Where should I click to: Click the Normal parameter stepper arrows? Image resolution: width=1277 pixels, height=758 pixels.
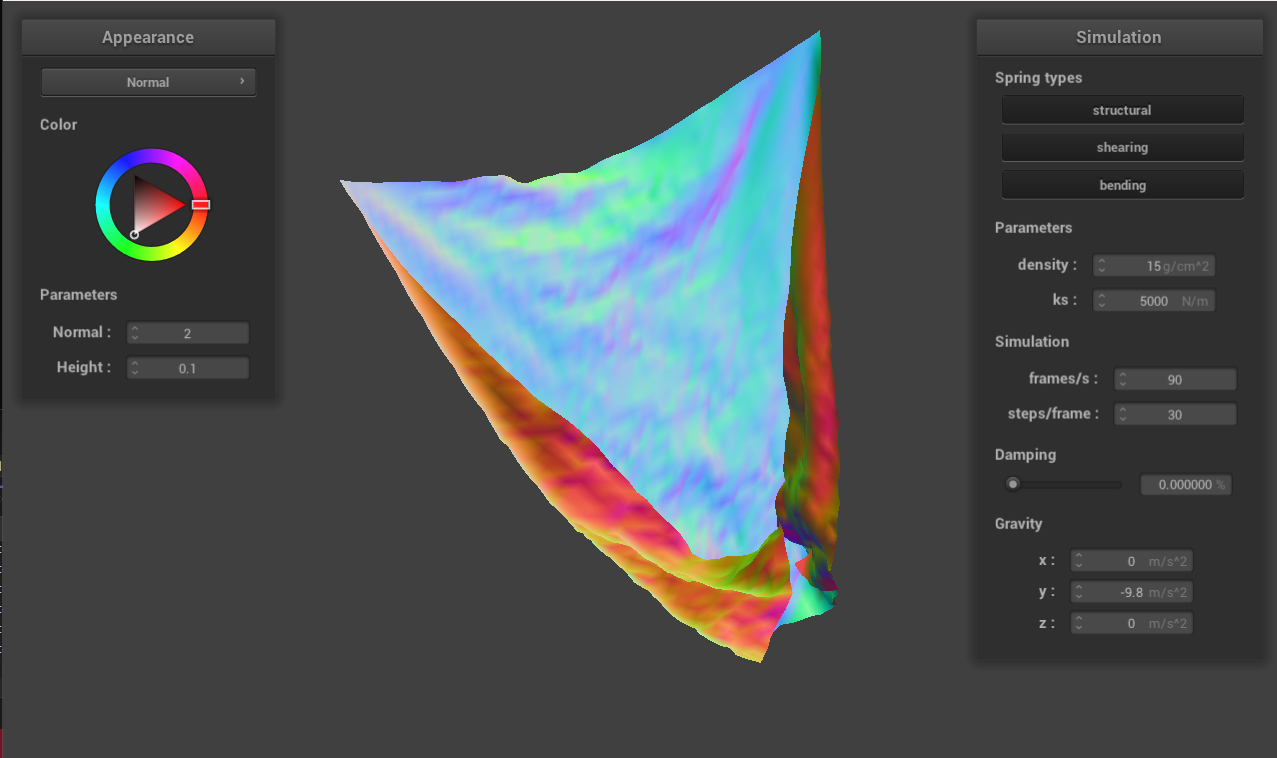coord(135,333)
